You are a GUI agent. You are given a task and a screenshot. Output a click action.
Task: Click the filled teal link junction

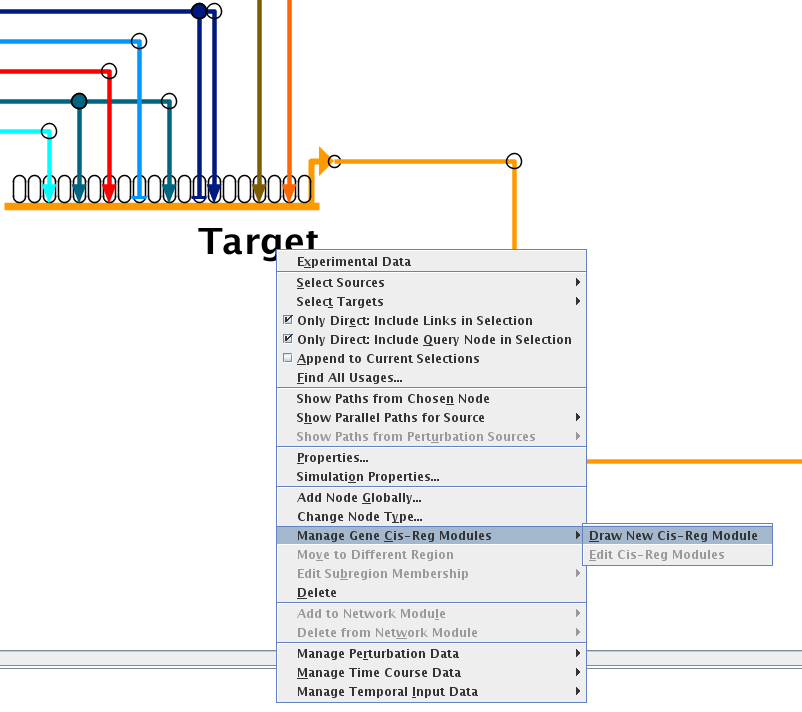coord(79,101)
